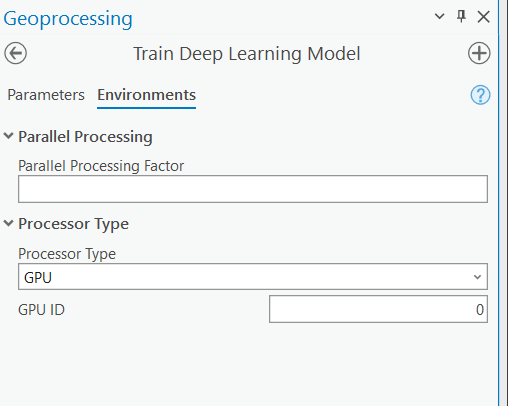Collapse the Parallel Processing section chevron
Image resolution: width=508 pixels, height=406 pixels.
(8, 136)
